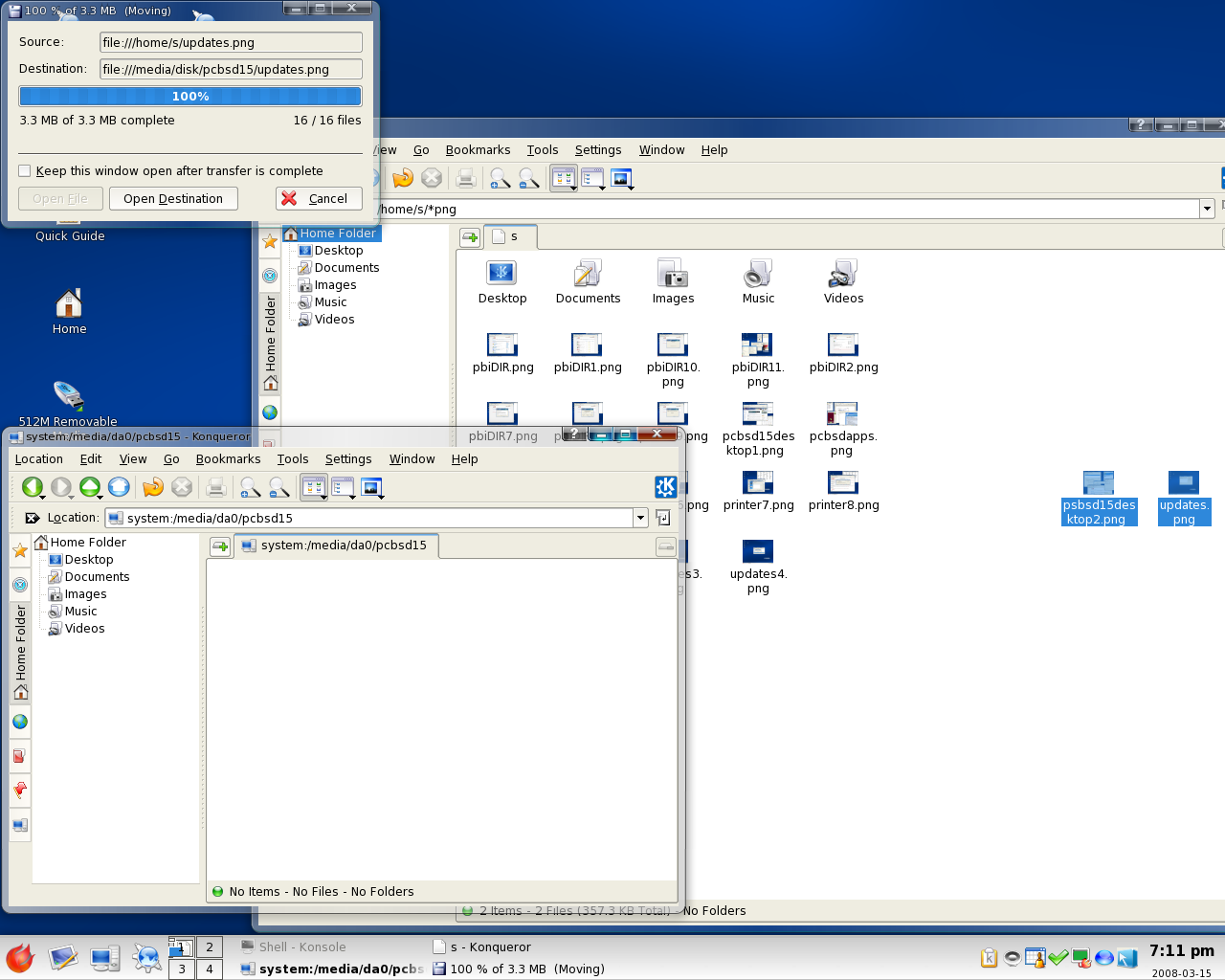Open new tab in pcbsd15 Konqueror
The width and height of the screenshot is (1225, 980).
point(220,546)
